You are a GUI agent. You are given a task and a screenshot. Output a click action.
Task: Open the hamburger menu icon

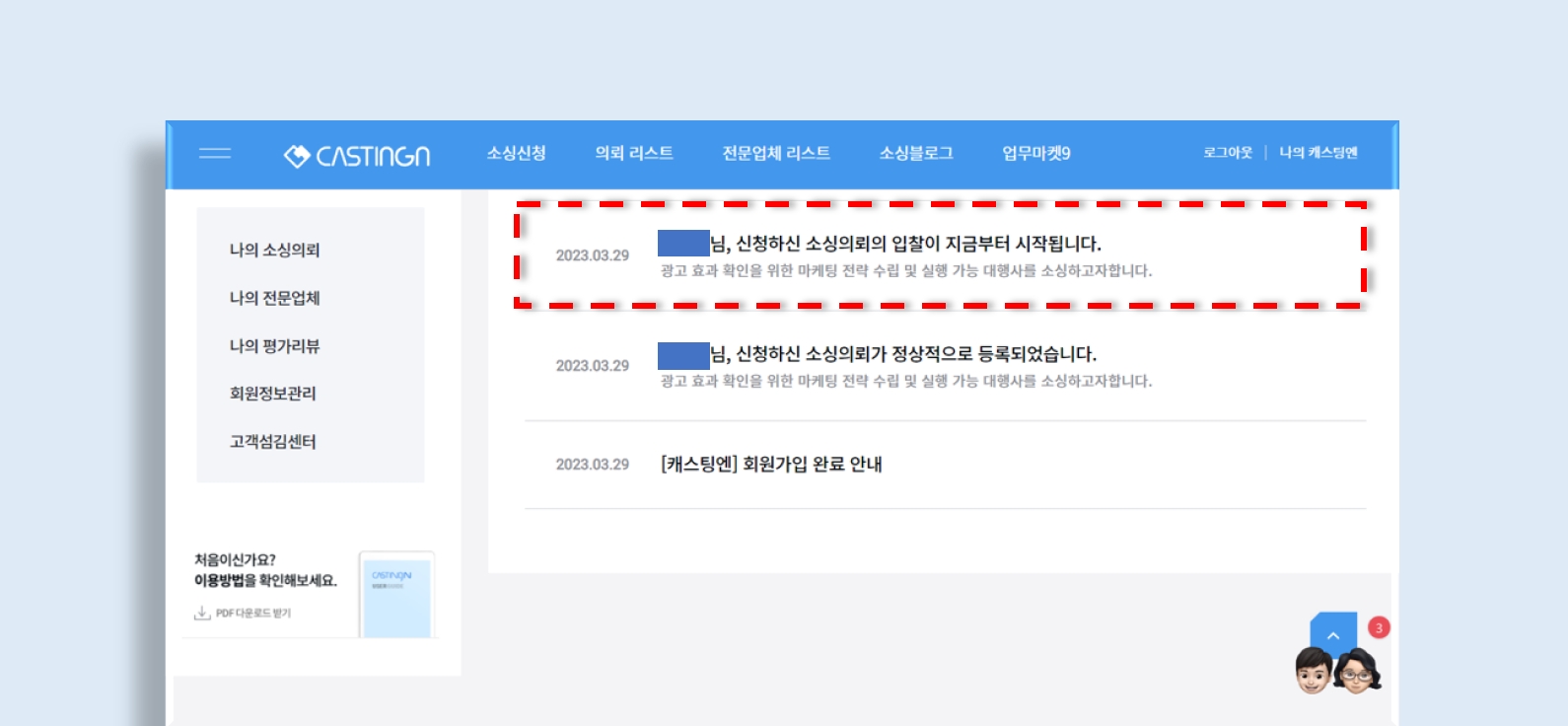[214, 153]
